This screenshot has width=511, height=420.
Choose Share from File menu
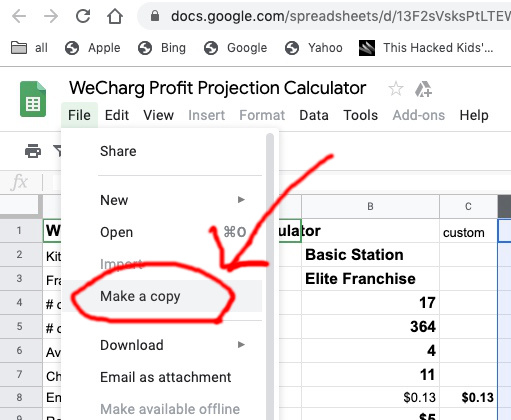pos(163,151)
